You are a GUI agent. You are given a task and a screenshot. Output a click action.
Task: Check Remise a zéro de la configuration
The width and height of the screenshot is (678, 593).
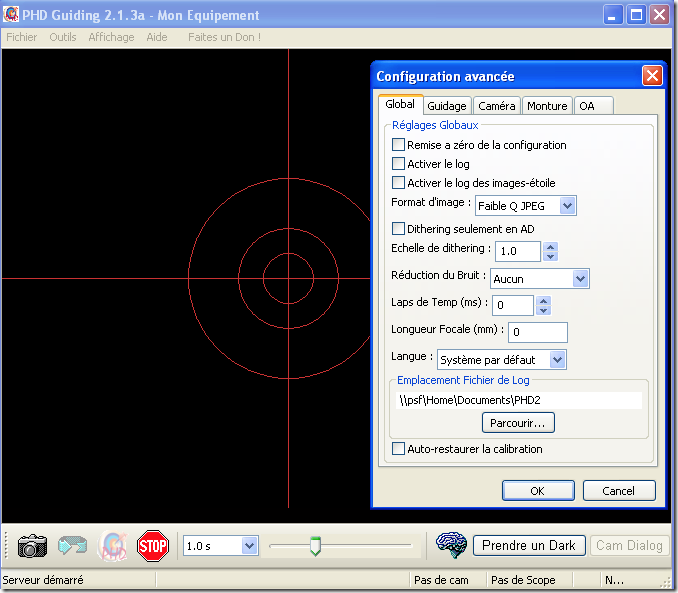(x=398, y=144)
